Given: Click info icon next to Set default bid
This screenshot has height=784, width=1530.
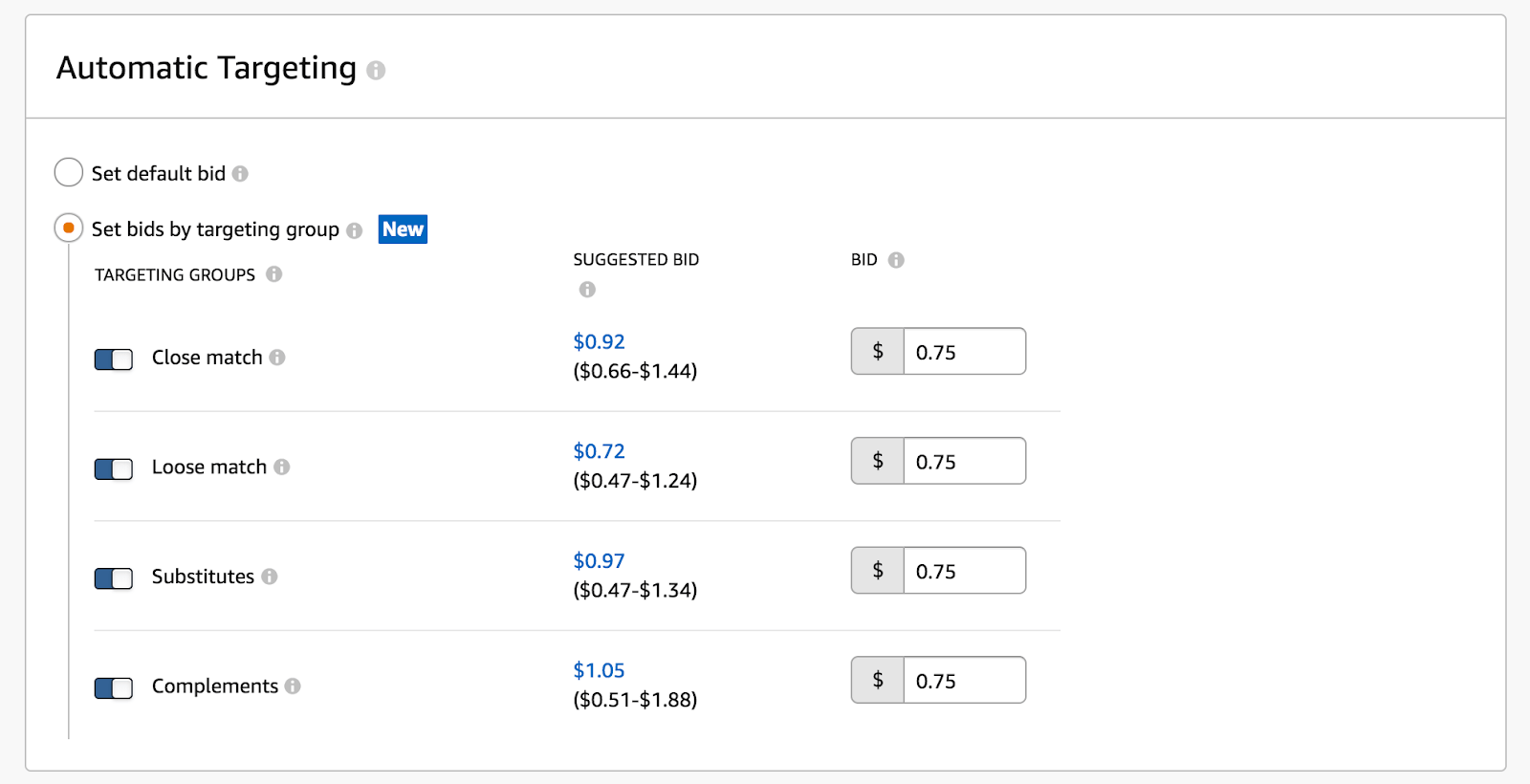Looking at the screenshot, I should pyautogui.click(x=240, y=174).
